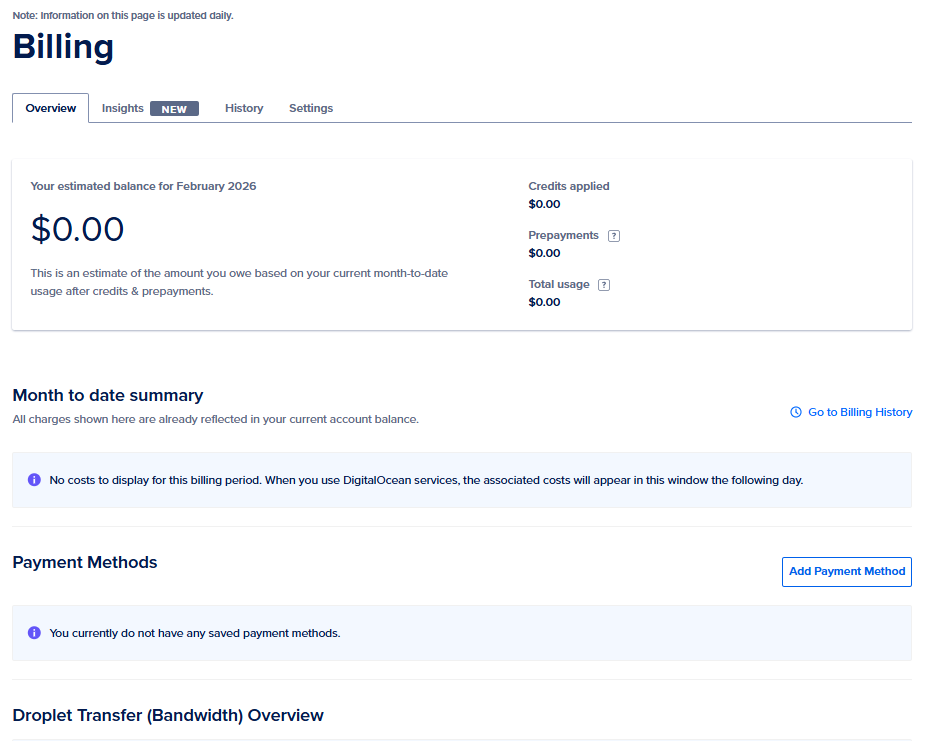Click the NEW badge next to Insights
Screen dimensions: 937x741
pyautogui.click(x=174, y=109)
